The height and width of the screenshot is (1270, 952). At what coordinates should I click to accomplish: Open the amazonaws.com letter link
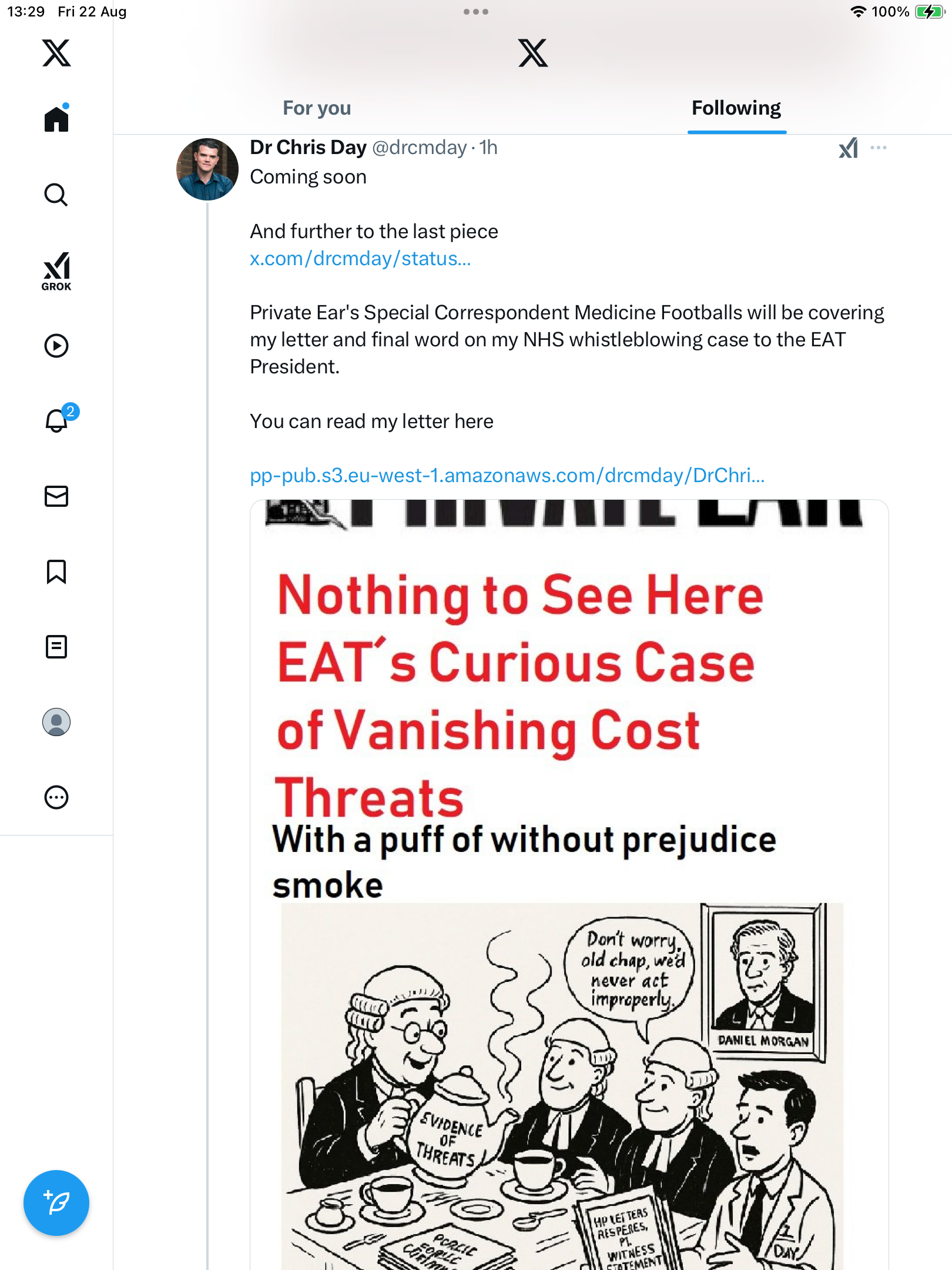click(x=507, y=475)
